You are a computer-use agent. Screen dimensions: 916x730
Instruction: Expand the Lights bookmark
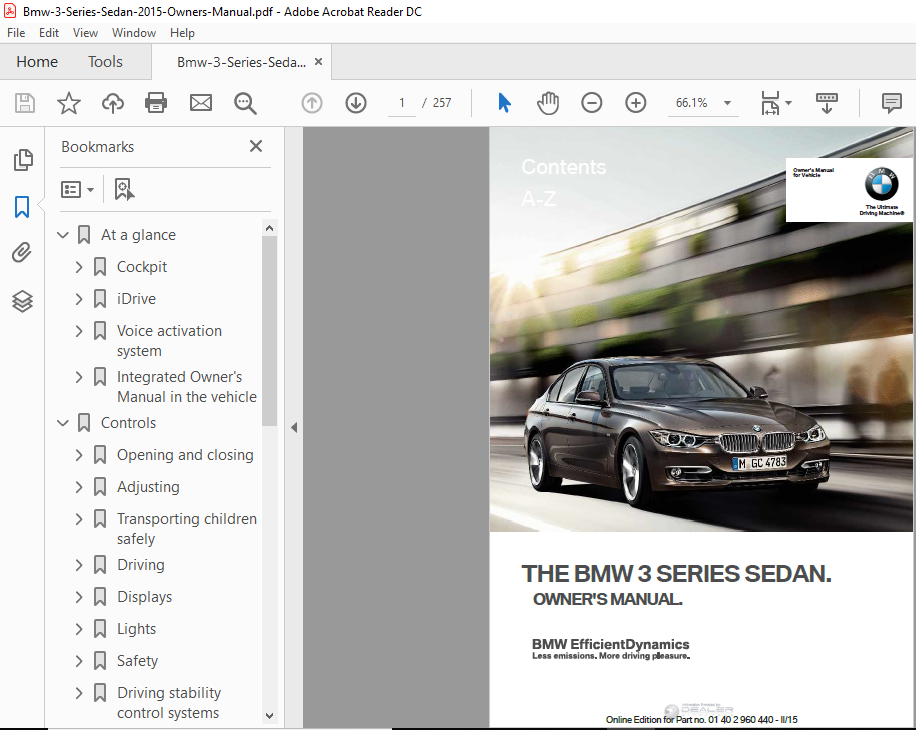coord(79,629)
